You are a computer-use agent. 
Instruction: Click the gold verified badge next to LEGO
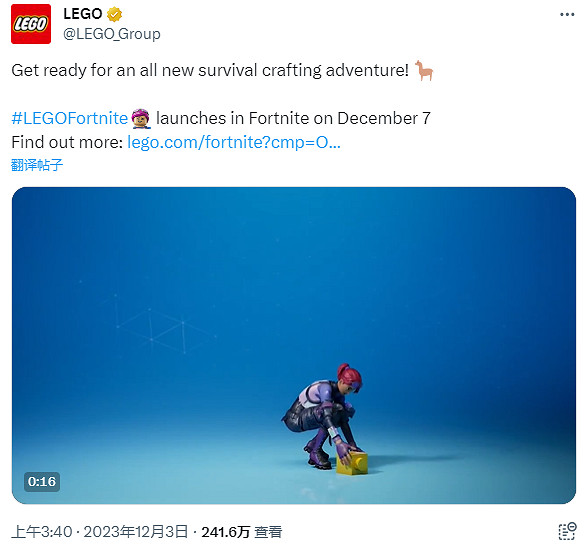114,14
